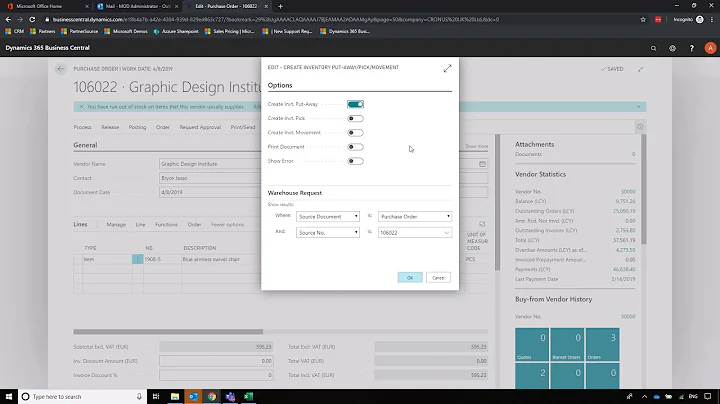Enable Create Invt. Pick toggle
The height and width of the screenshot is (404, 720).
(x=355, y=118)
